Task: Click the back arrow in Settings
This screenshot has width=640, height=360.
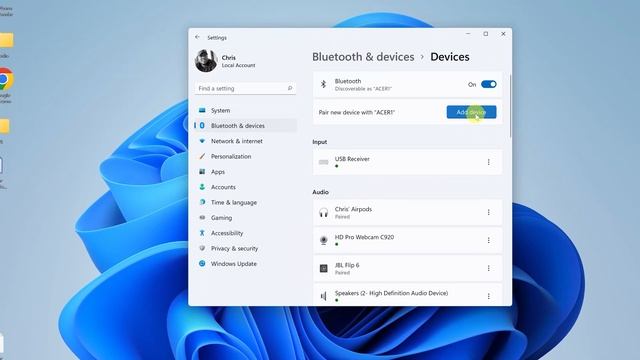Action: [x=198, y=37]
